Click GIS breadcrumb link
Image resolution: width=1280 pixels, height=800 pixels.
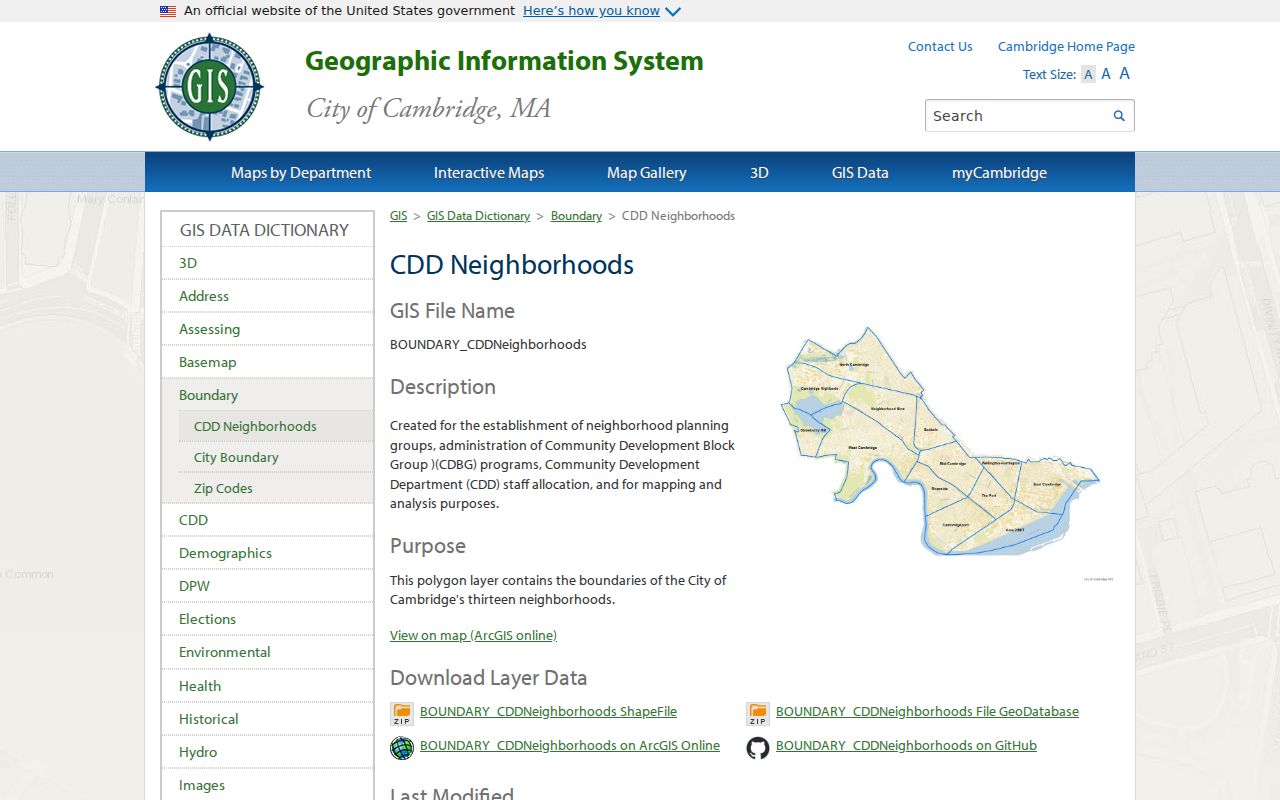click(399, 216)
